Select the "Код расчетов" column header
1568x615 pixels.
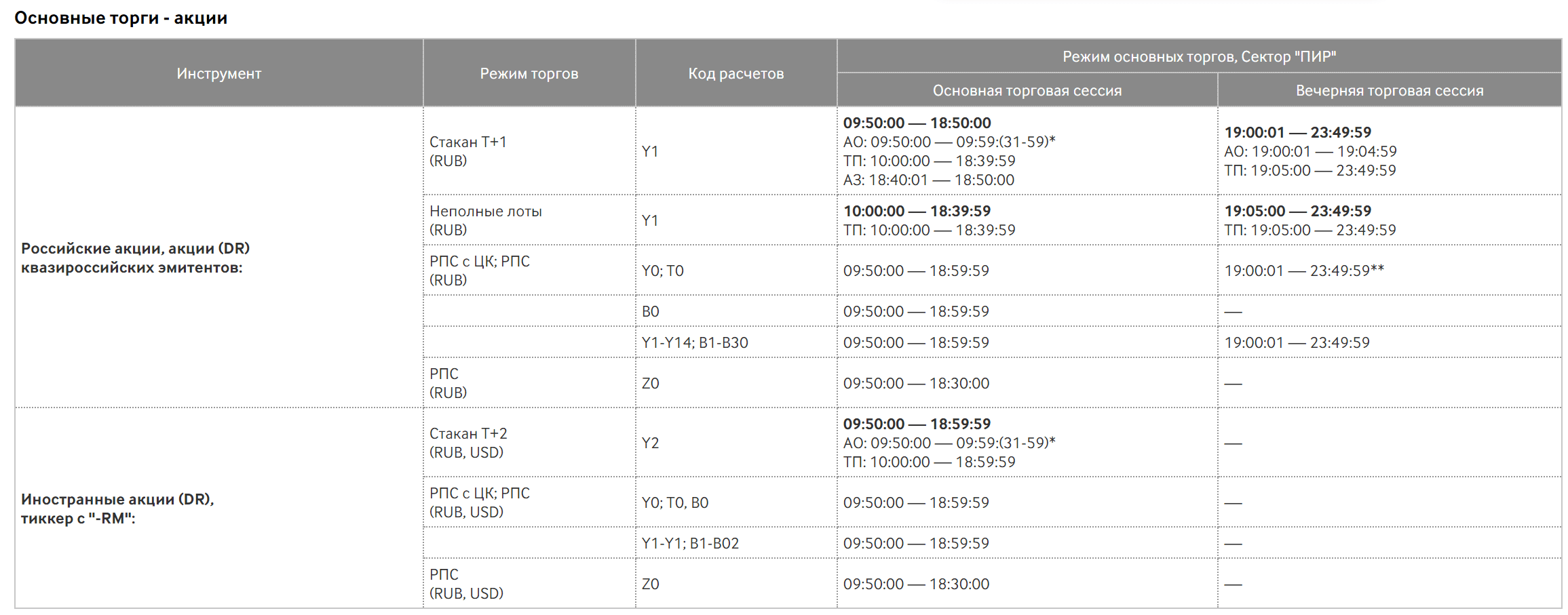point(735,73)
